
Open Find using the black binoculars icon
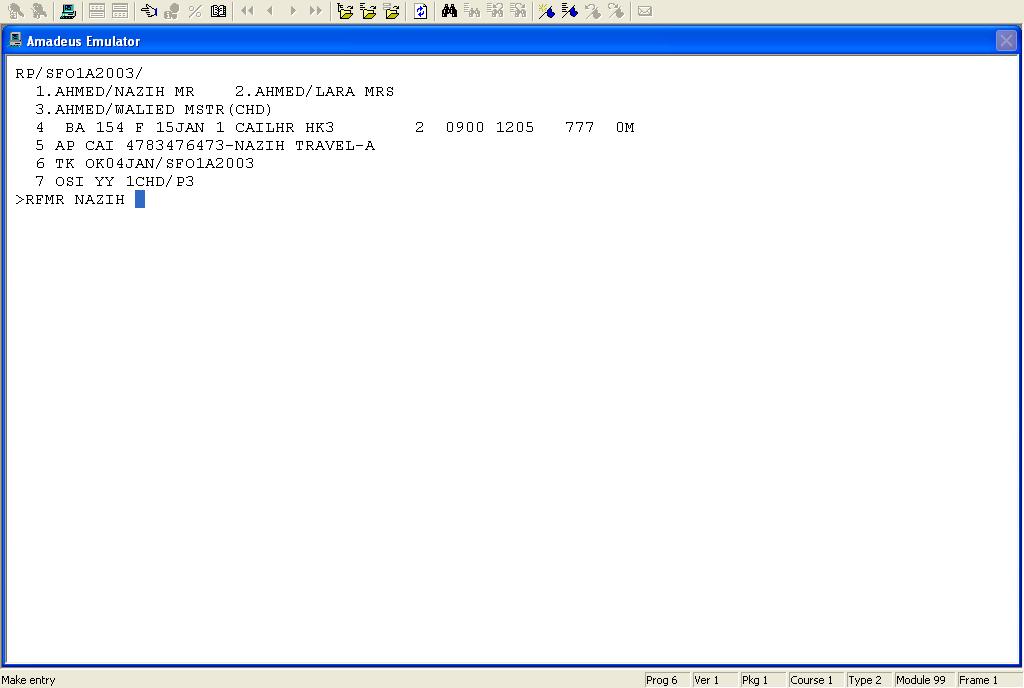tap(449, 11)
